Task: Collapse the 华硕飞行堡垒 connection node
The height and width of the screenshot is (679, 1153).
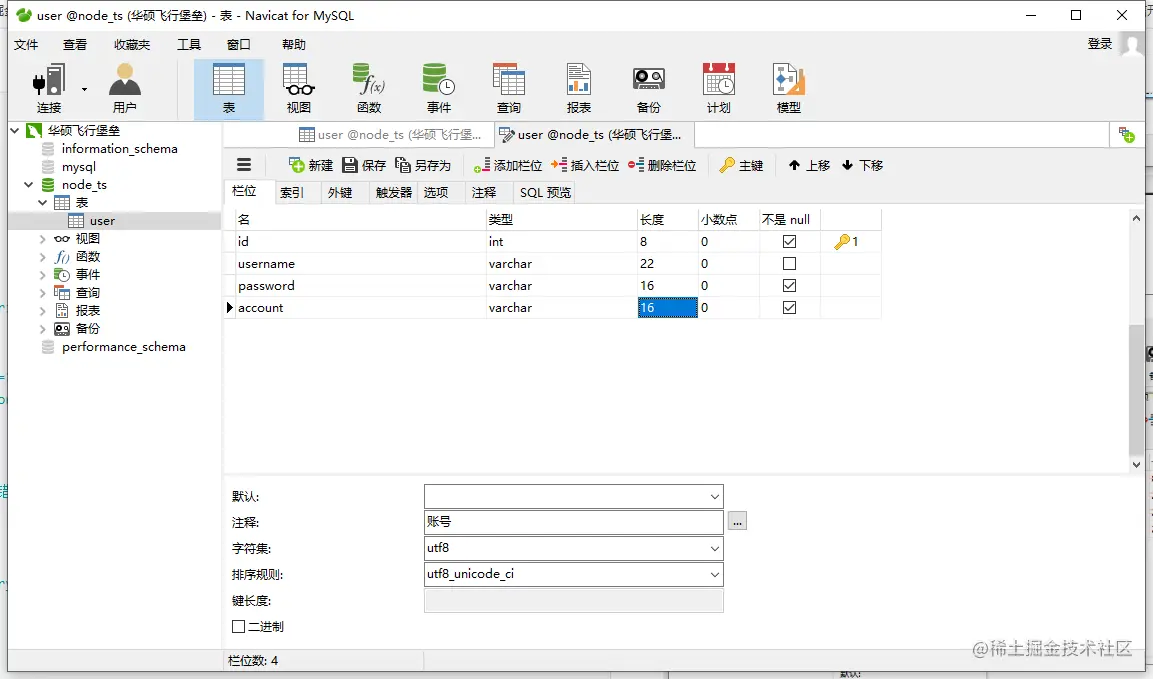Action: tap(15, 130)
